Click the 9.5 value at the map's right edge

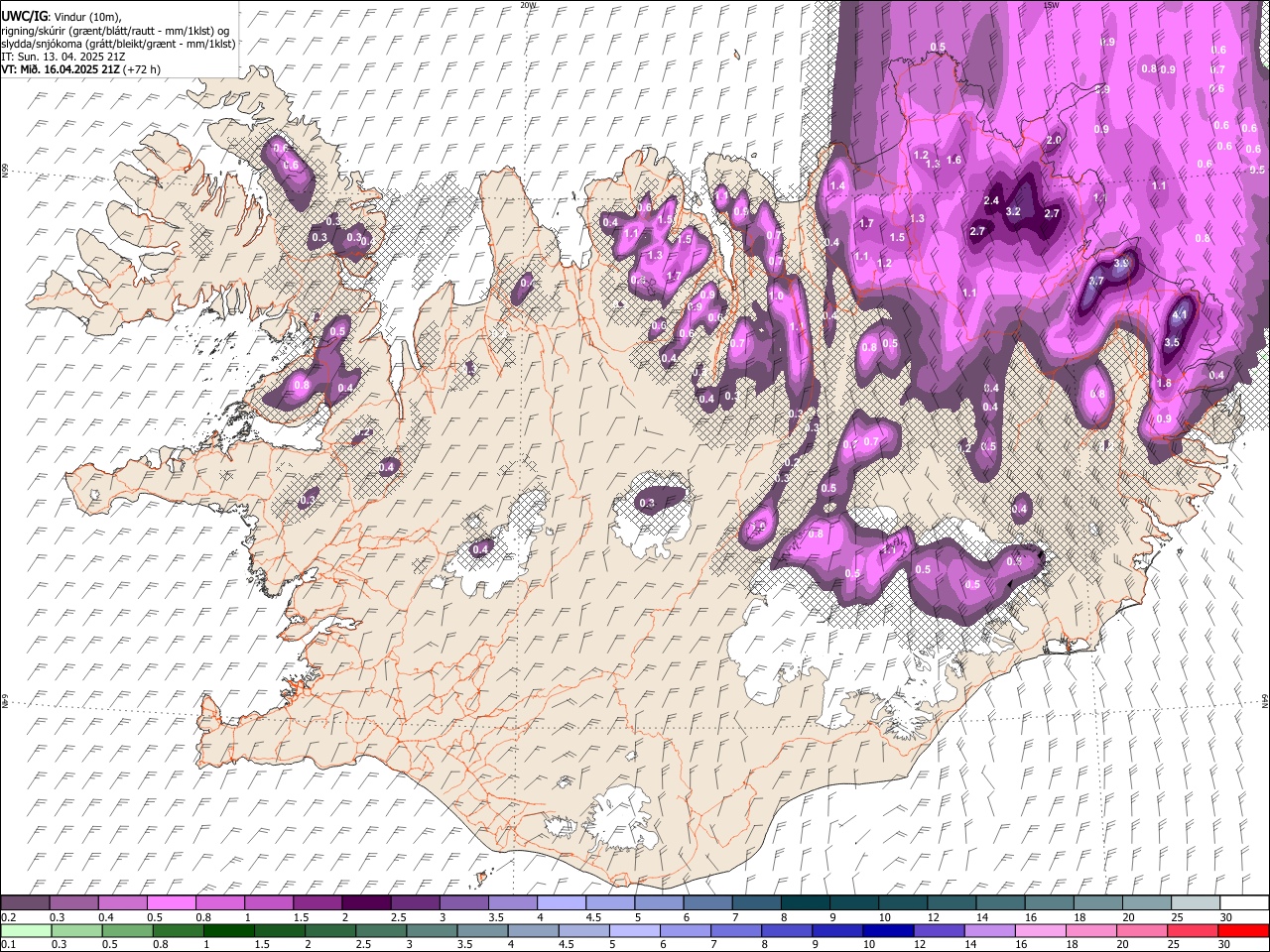click(1257, 171)
